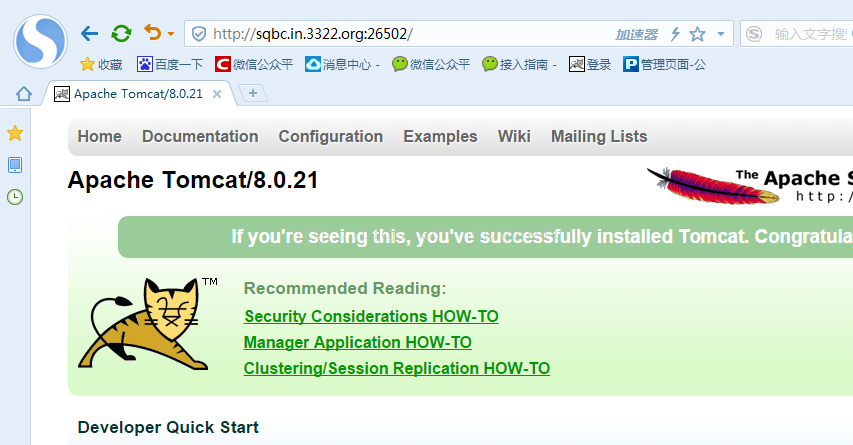Screen dimensions: 853x445
Task: Open Manager Application HOW-TO link
Action: coord(357,342)
